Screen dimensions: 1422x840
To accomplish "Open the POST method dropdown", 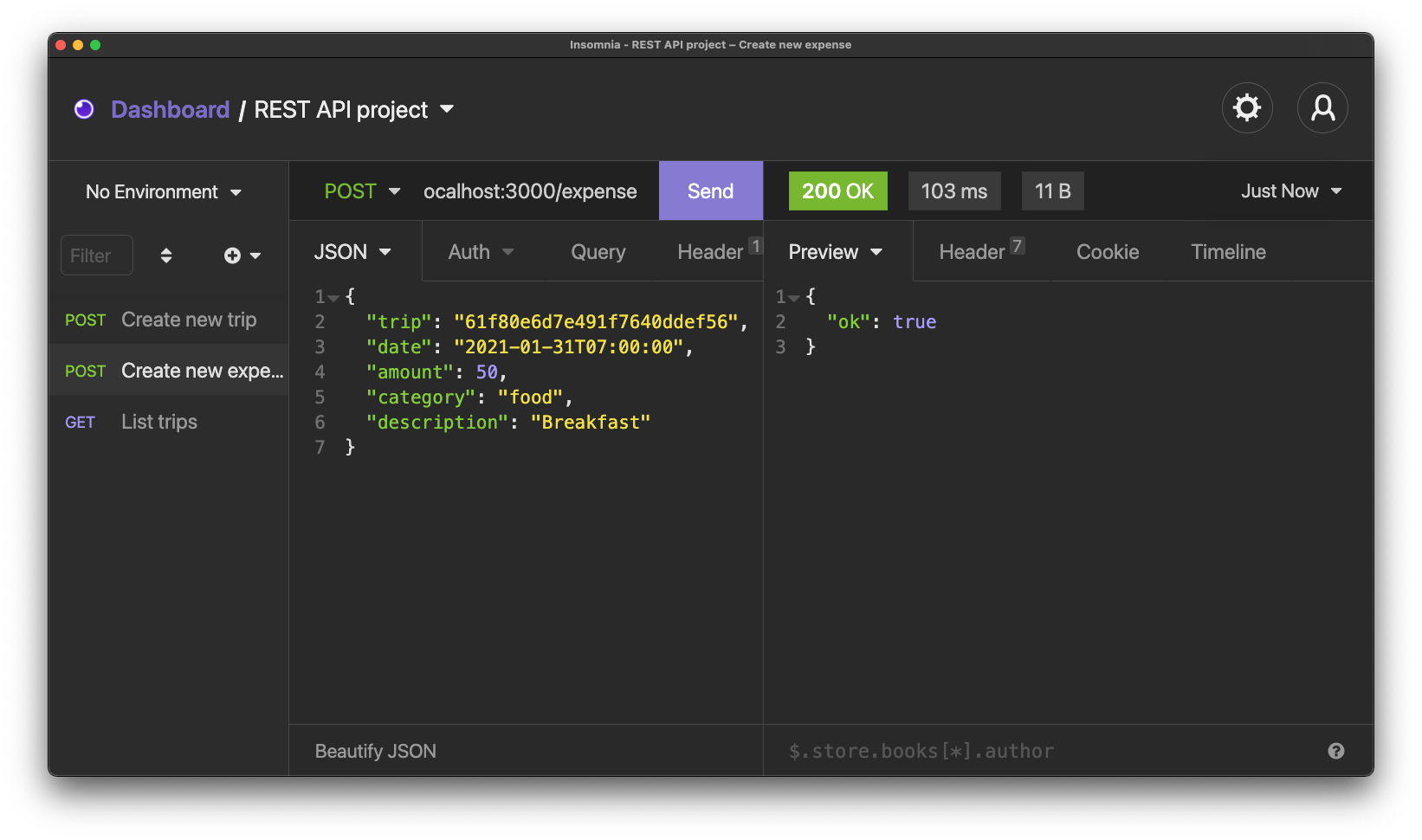I will point(361,191).
